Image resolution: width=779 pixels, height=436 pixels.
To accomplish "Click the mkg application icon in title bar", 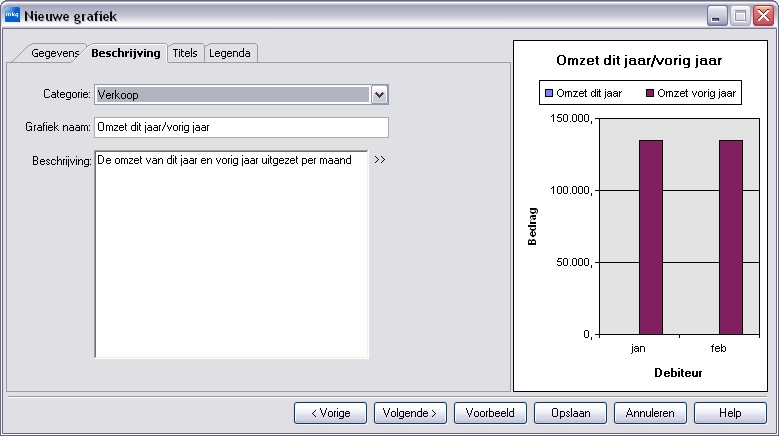I will (12, 15).
